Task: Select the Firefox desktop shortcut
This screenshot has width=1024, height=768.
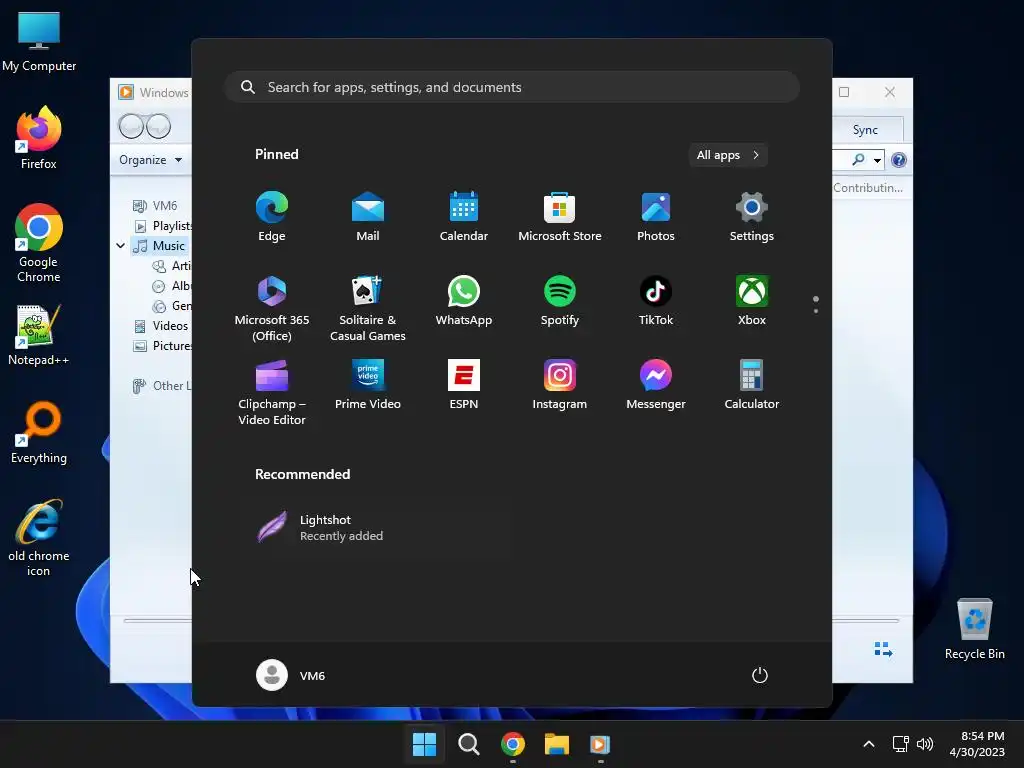Action: pos(39,138)
